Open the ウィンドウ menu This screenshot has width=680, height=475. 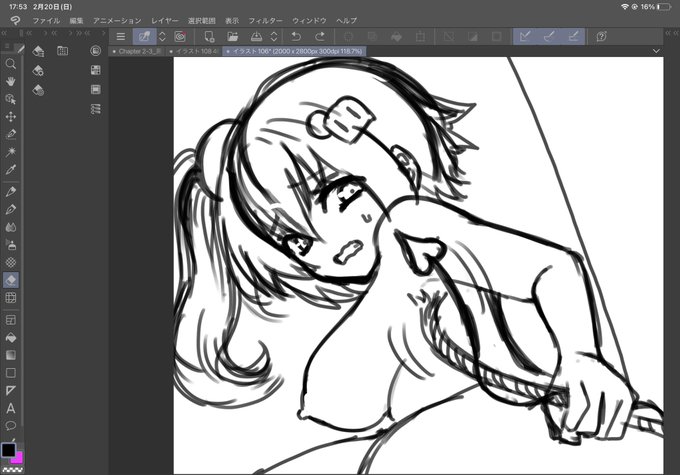(x=309, y=20)
